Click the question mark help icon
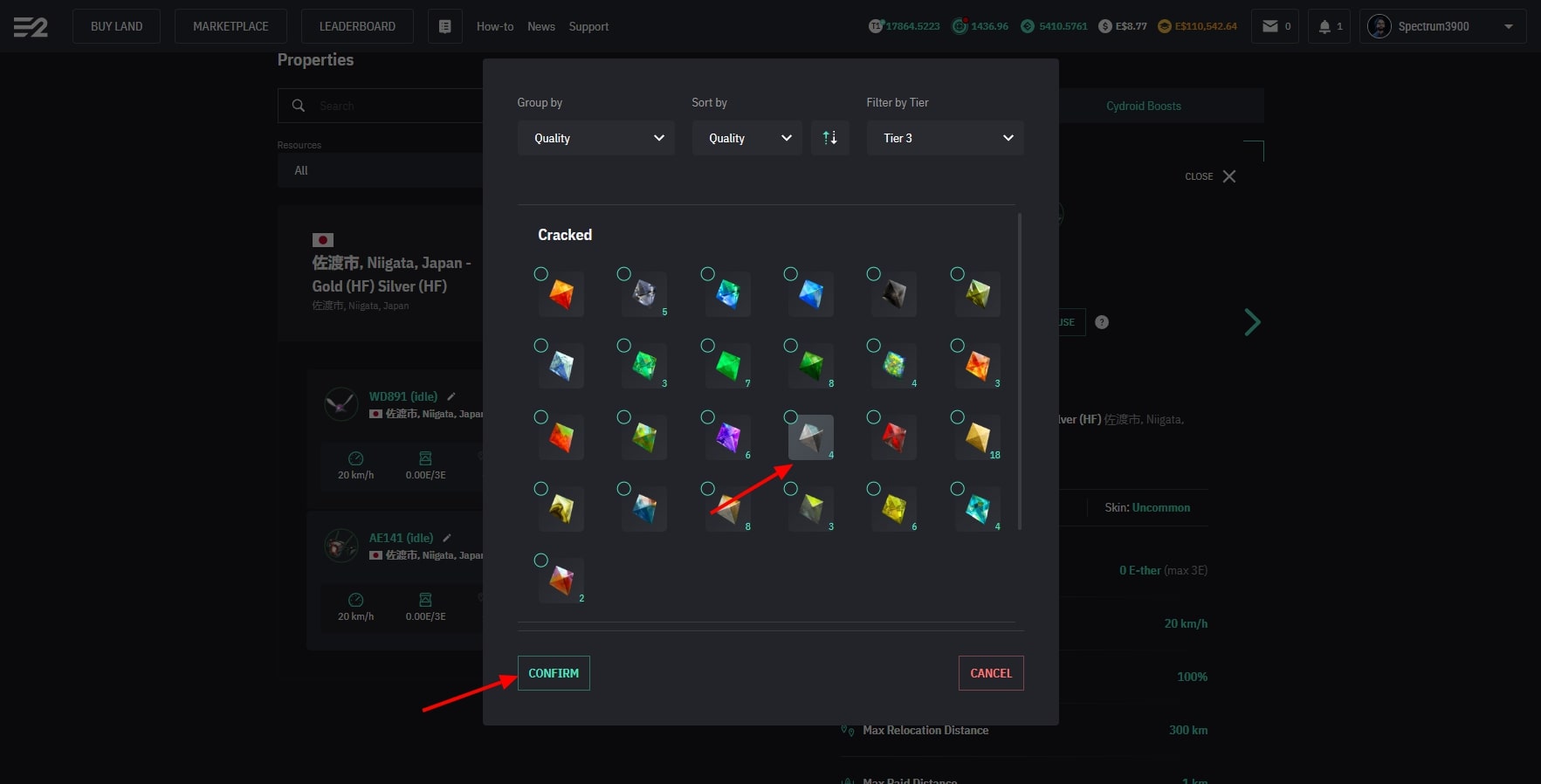 point(1102,322)
